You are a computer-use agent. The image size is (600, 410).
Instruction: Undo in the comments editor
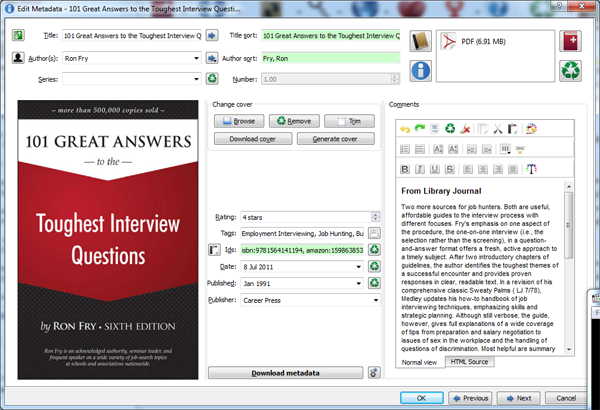[x=405, y=129]
